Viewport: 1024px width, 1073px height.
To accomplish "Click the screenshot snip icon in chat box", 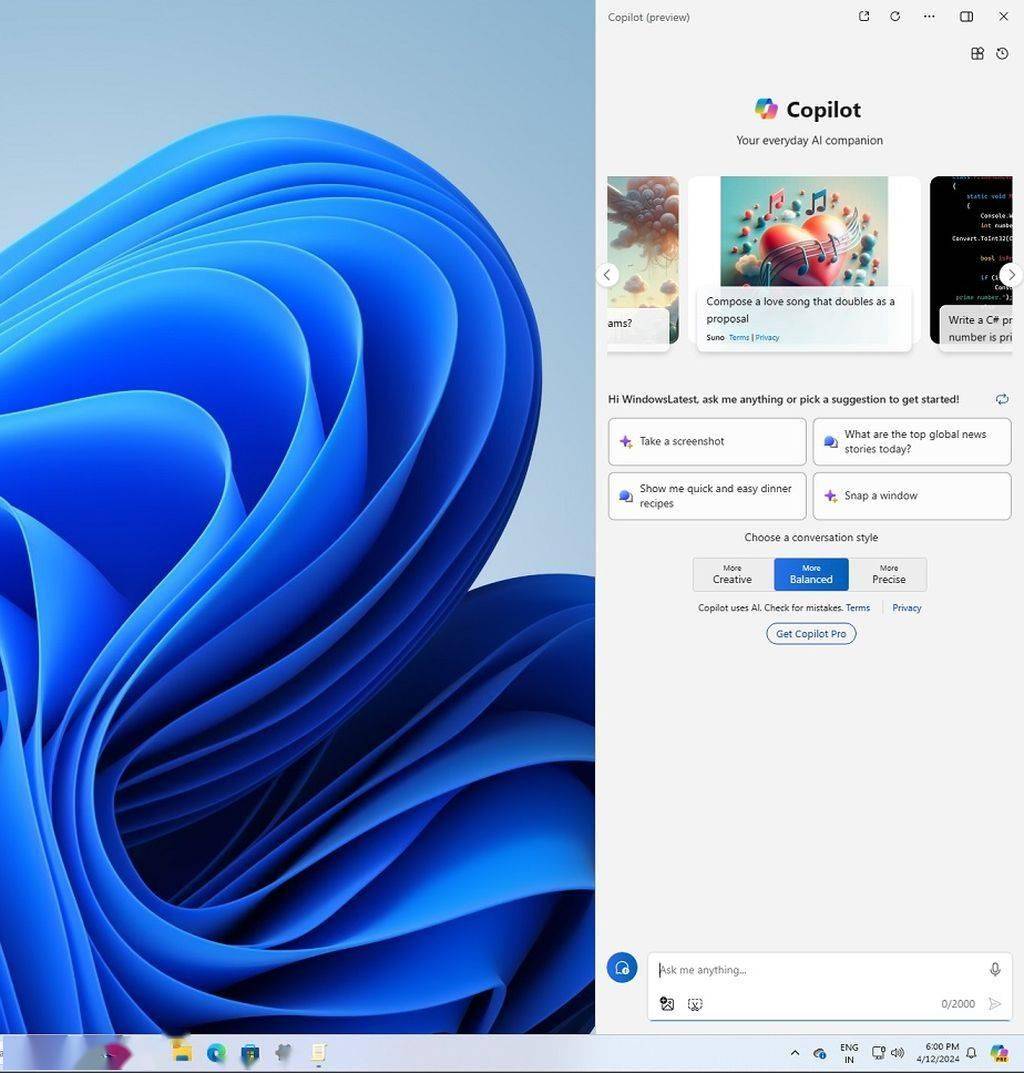I will 695,1004.
